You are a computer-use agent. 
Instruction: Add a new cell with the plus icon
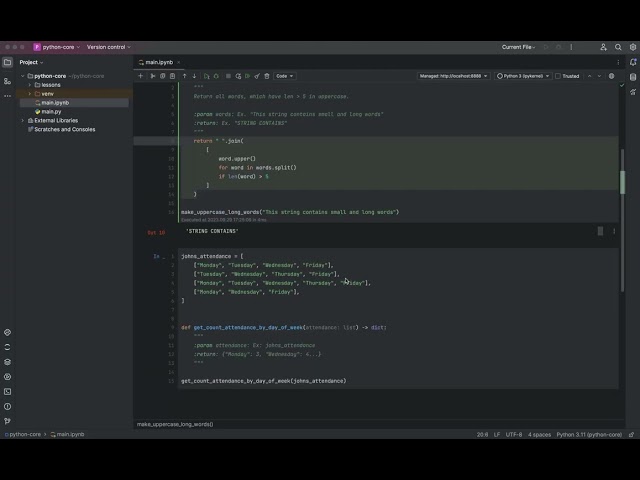coord(140,76)
